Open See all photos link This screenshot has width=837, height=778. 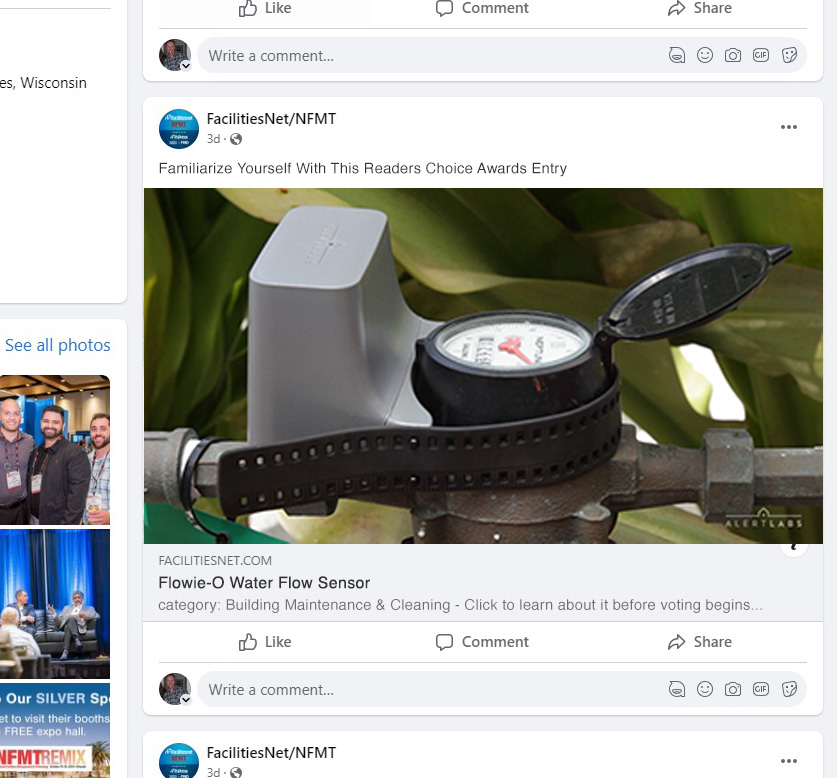coord(58,345)
